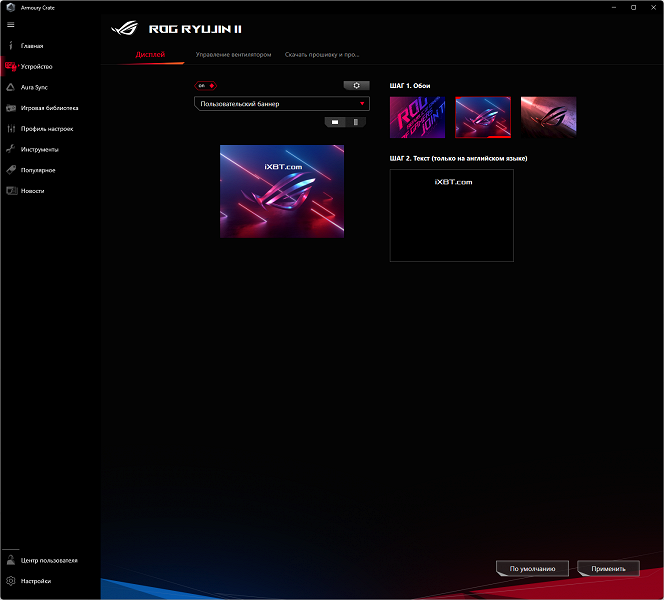
Task: Choose the red-grey ROG logo wallpaper thumbnail
Action: (548, 117)
